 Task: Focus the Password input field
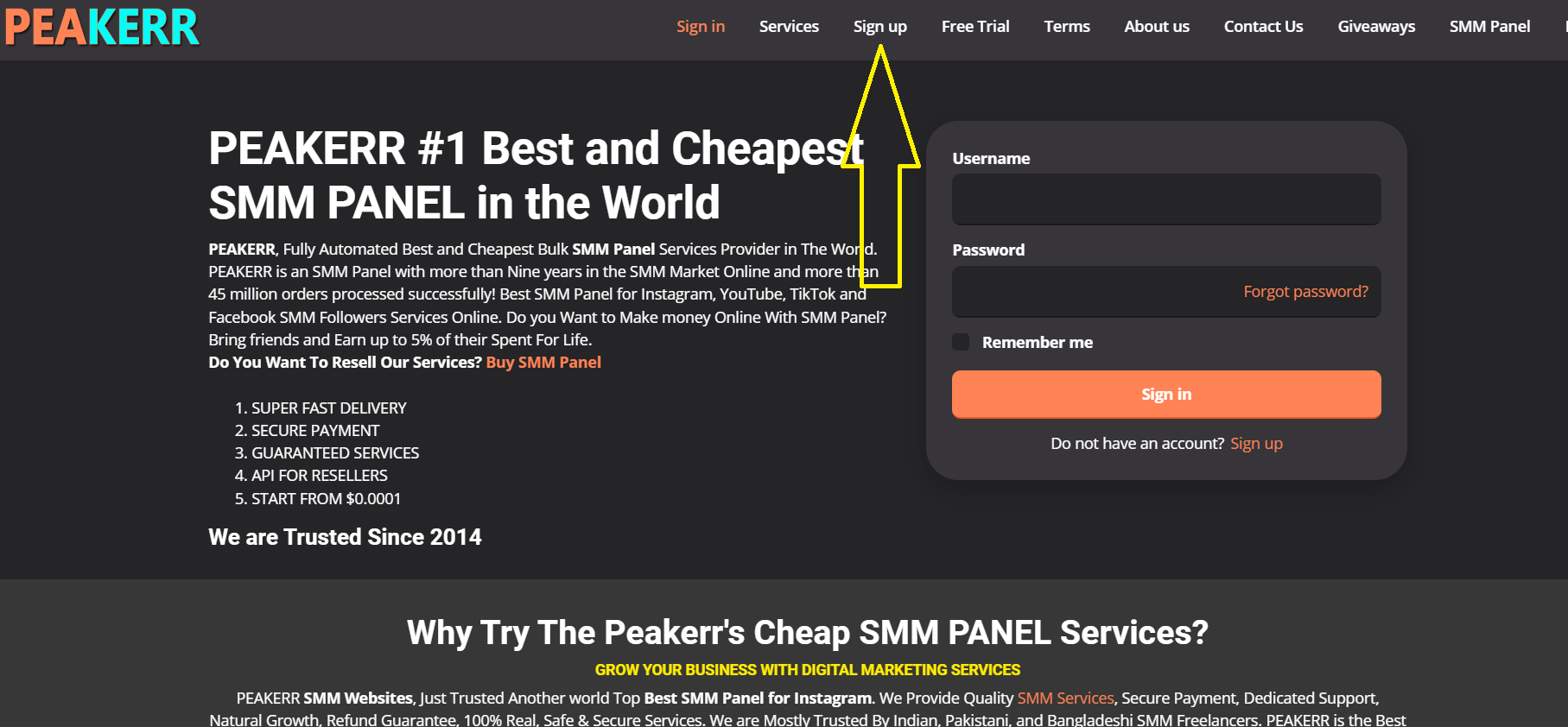[x=1166, y=291]
